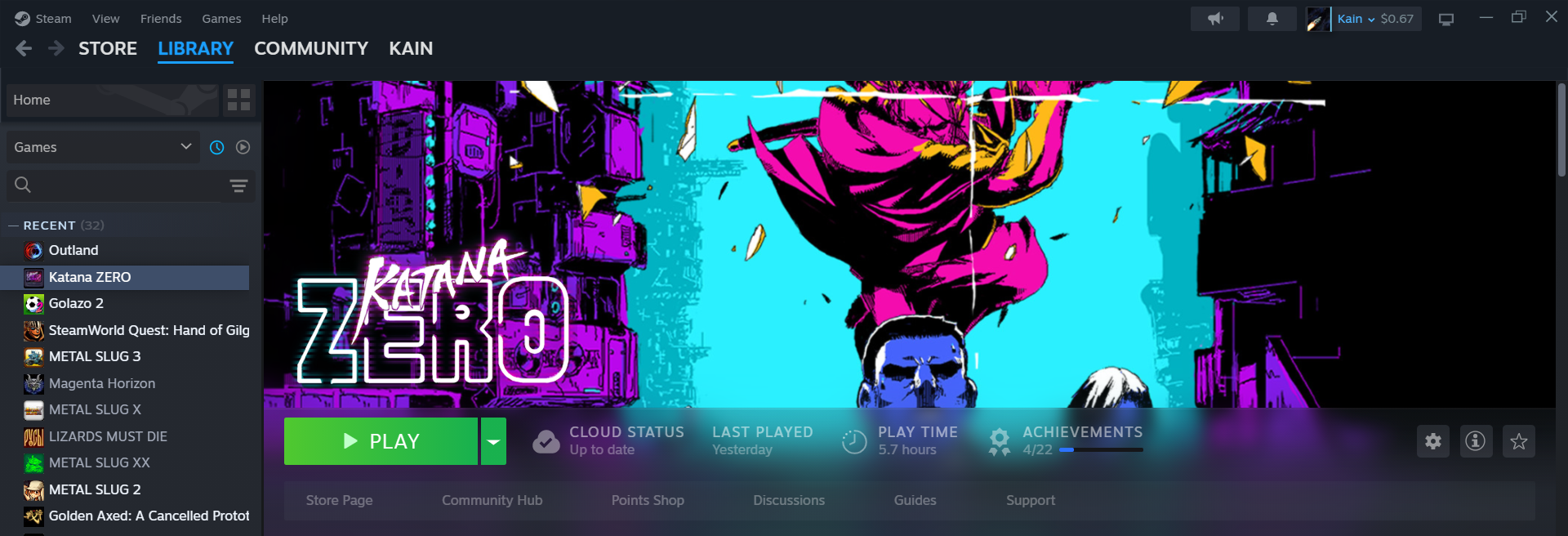This screenshot has height=536, width=1568.
Task: Open the KAIN profile tab
Action: (411, 48)
